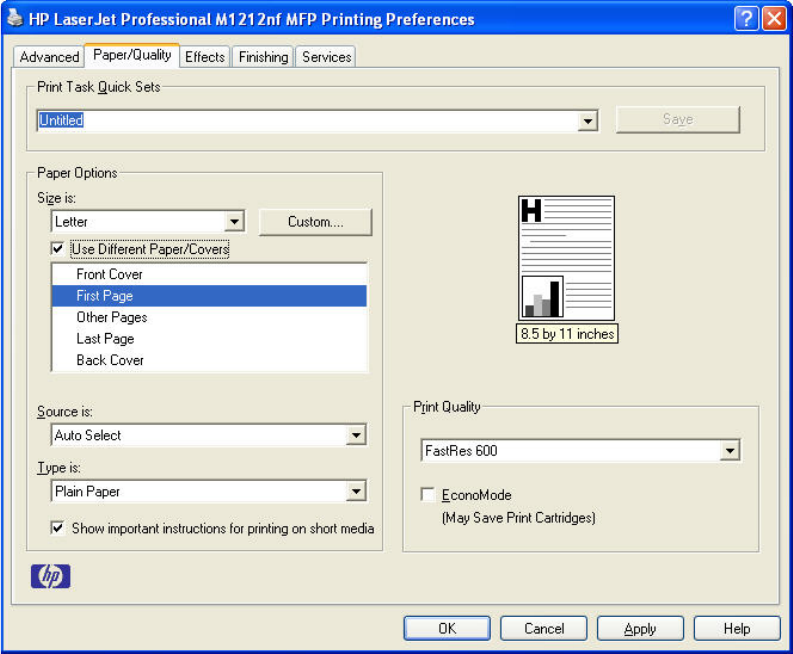The width and height of the screenshot is (793, 654).
Task: Click the printer icon in title bar
Action: (x=15, y=18)
